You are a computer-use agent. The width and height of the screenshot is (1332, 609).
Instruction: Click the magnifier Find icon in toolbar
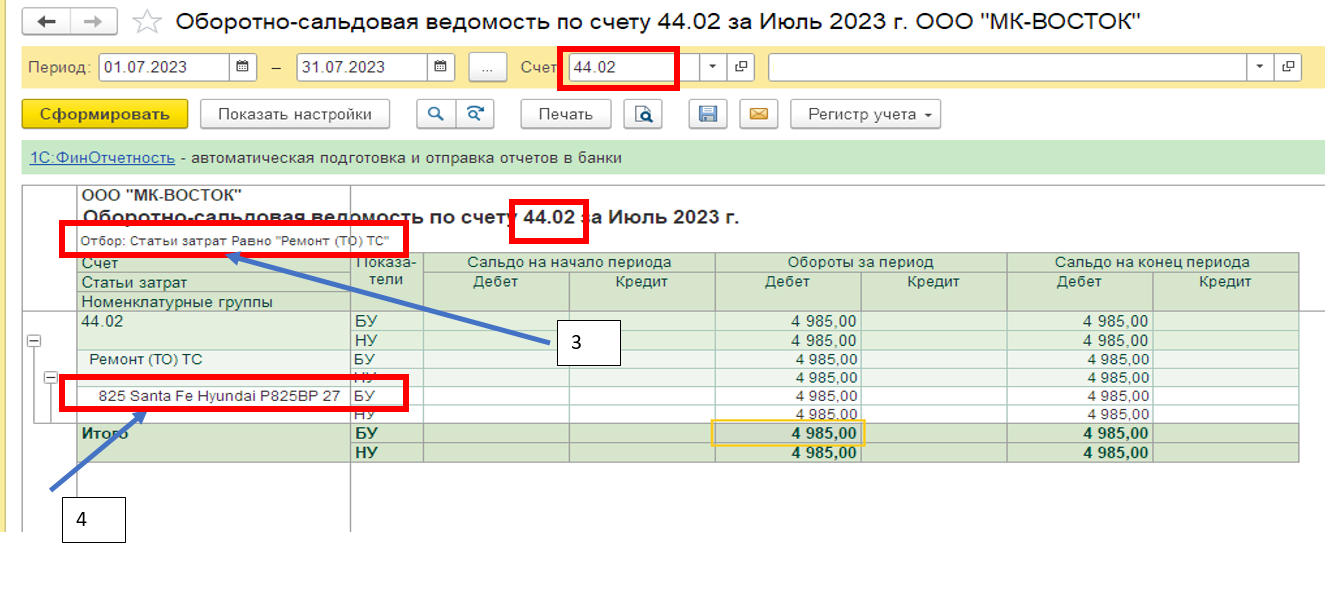coord(436,114)
